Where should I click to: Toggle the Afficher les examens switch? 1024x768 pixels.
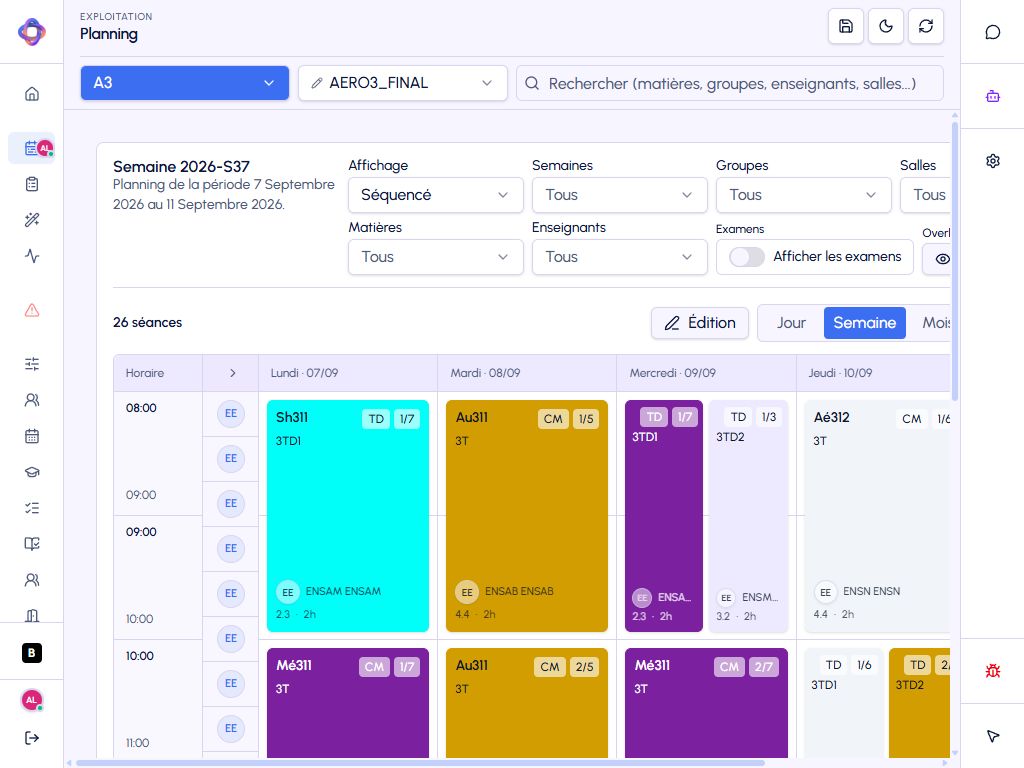pos(746,257)
